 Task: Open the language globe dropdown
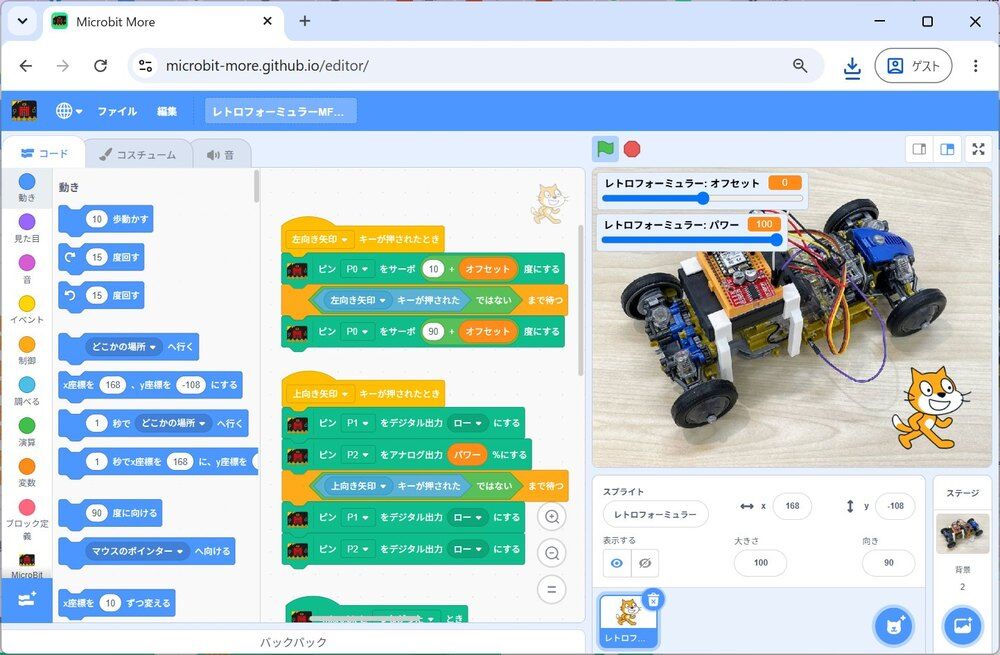(68, 111)
